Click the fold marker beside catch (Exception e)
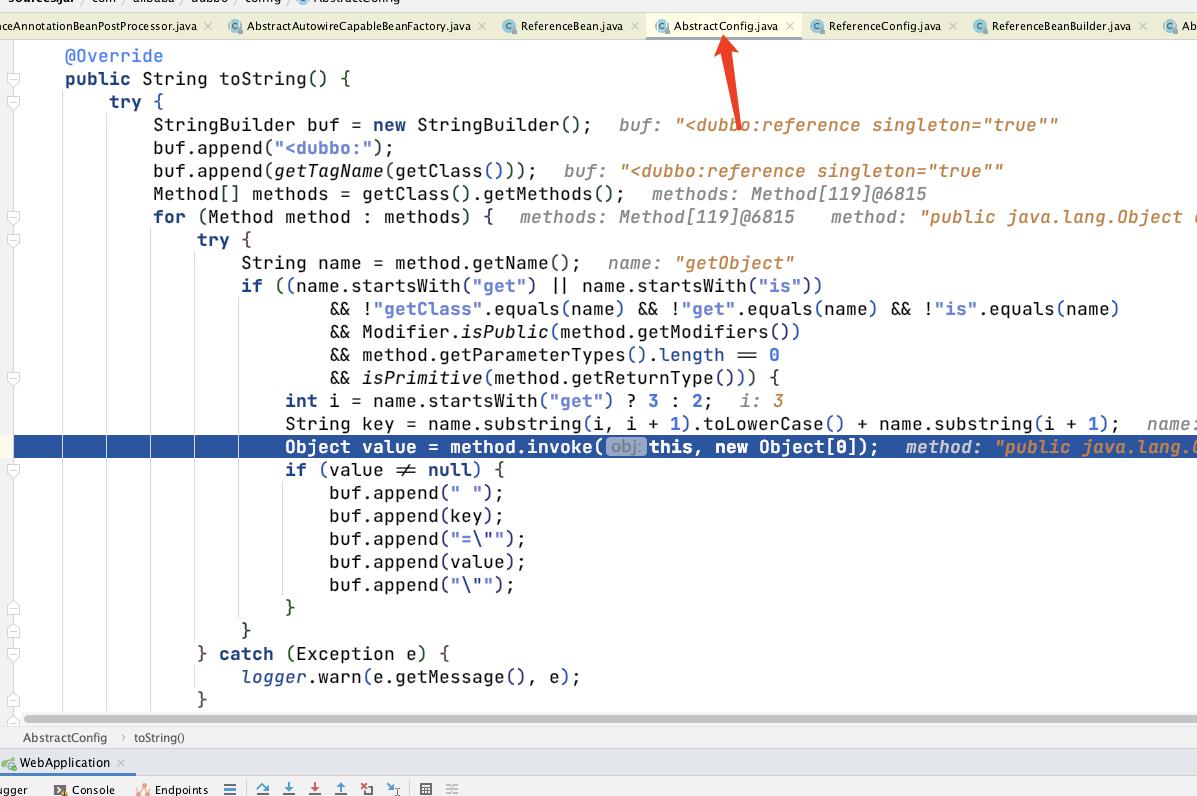 click(x=13, y=655)
